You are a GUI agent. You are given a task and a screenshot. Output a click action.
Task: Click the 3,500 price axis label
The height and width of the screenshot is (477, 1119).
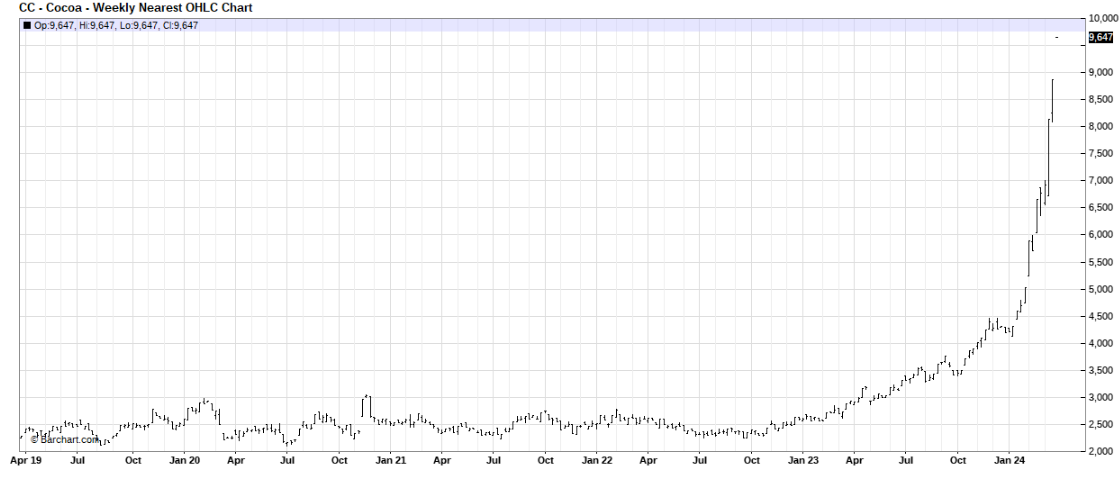[x=1103, y=371]
